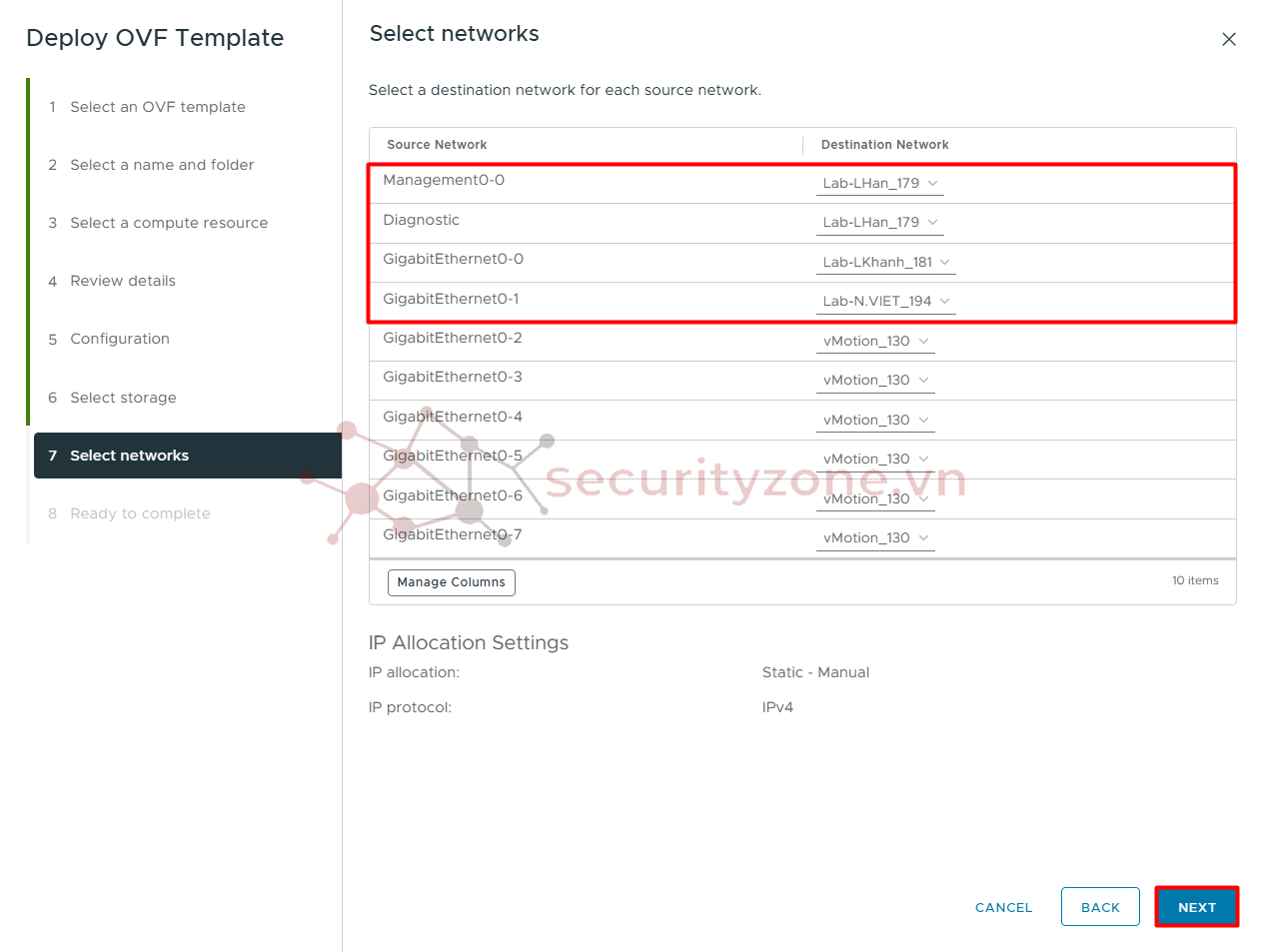Go to step 1 Select an OVF template

158,107
